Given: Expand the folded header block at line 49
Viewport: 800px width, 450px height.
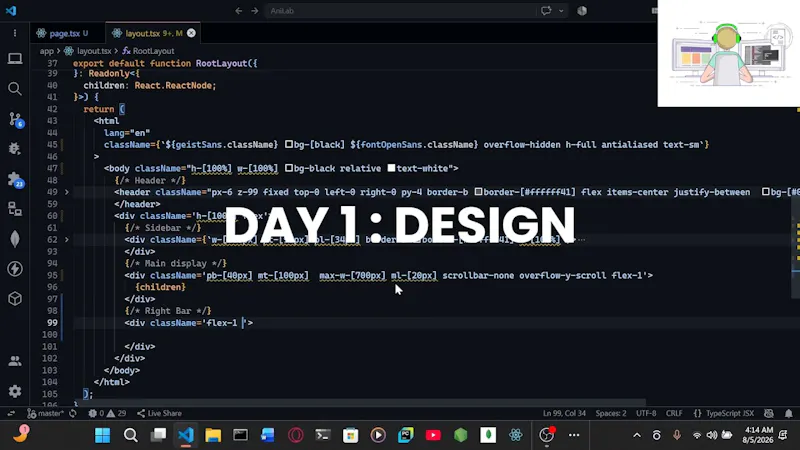Looking at the screenshot, I should point(67,192).
